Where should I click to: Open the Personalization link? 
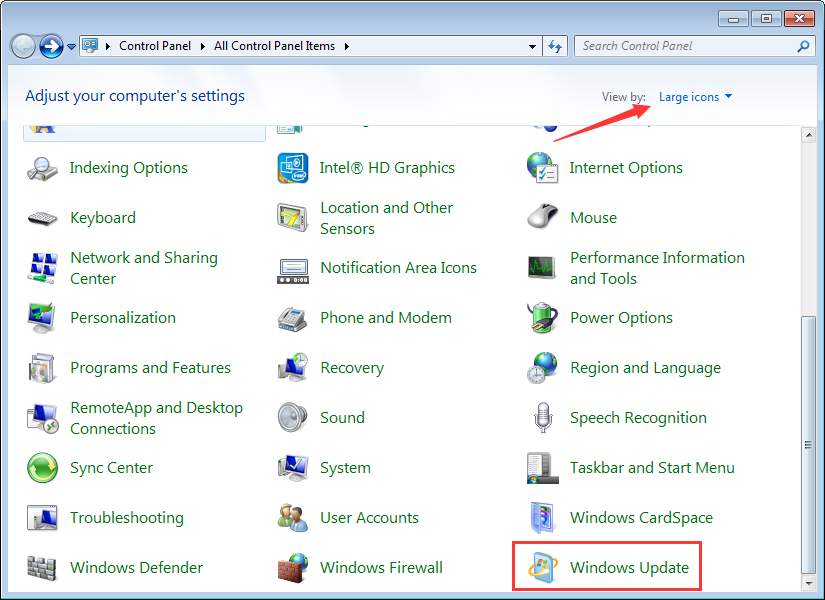(x=123, y=318)
